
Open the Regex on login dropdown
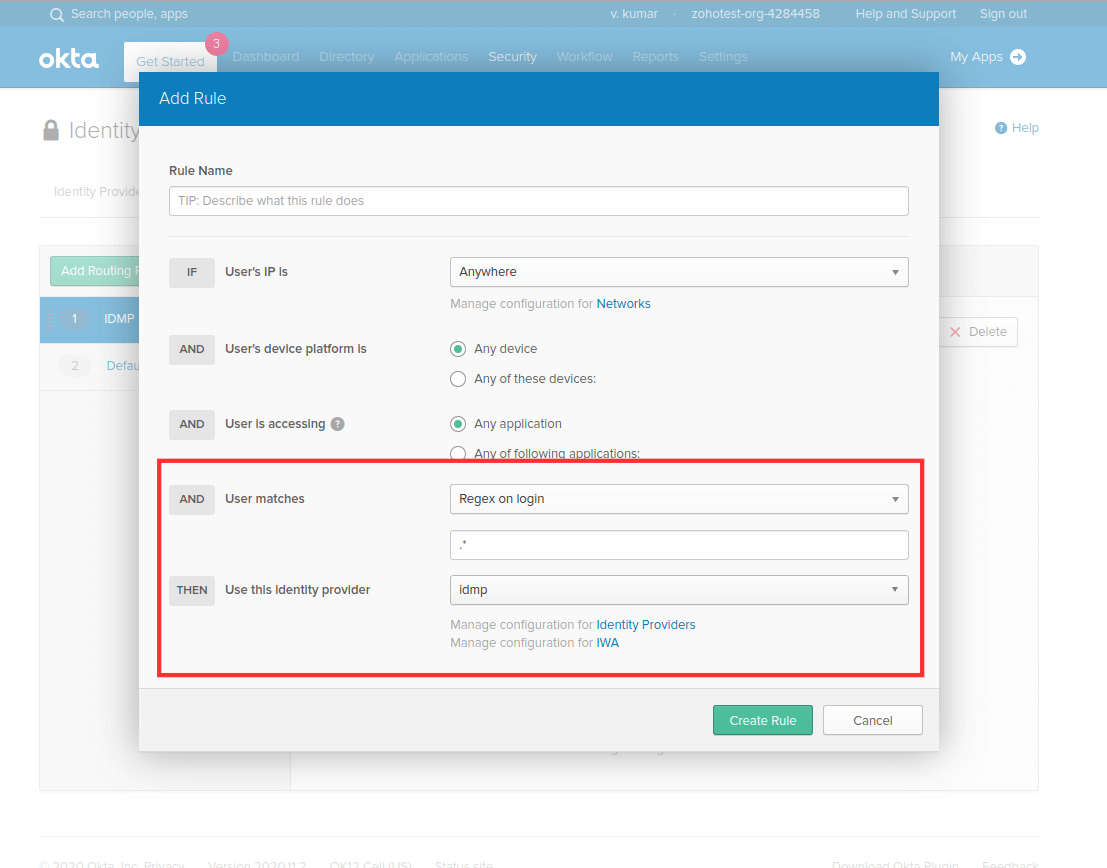pyautogui.click(x=679, y=499)
